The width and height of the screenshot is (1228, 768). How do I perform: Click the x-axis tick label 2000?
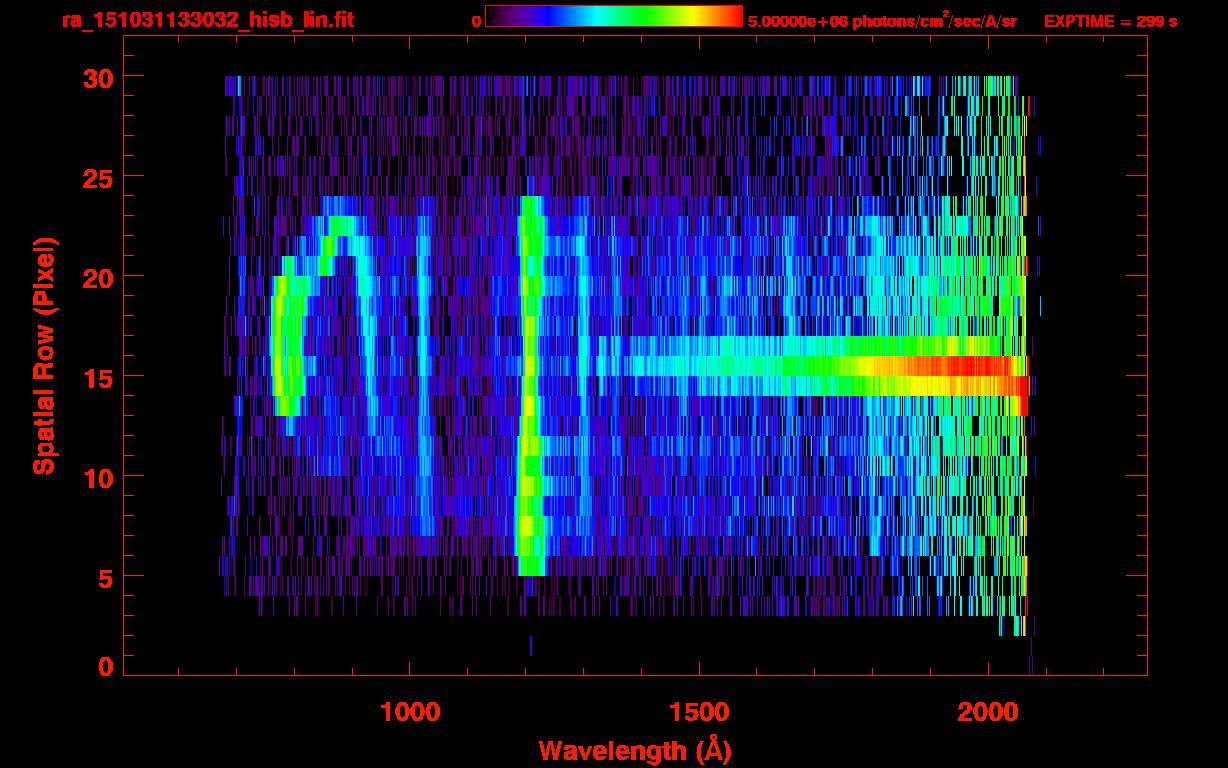[x=987, y=712]
